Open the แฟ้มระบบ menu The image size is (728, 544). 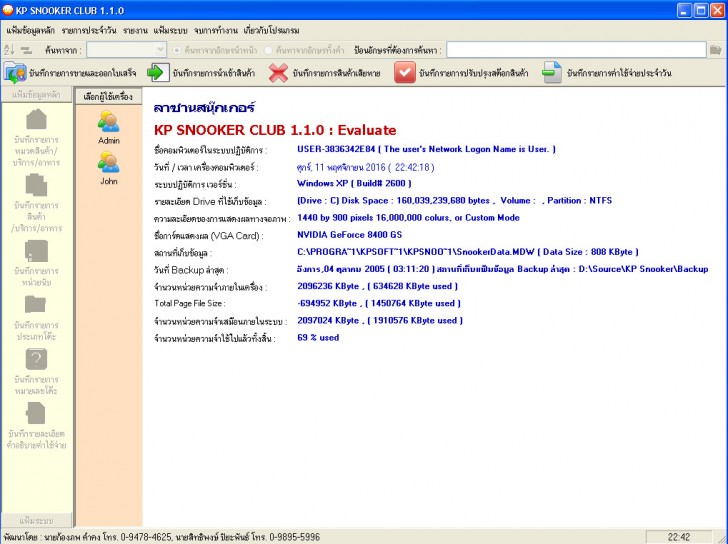click(x=170, y=31)
